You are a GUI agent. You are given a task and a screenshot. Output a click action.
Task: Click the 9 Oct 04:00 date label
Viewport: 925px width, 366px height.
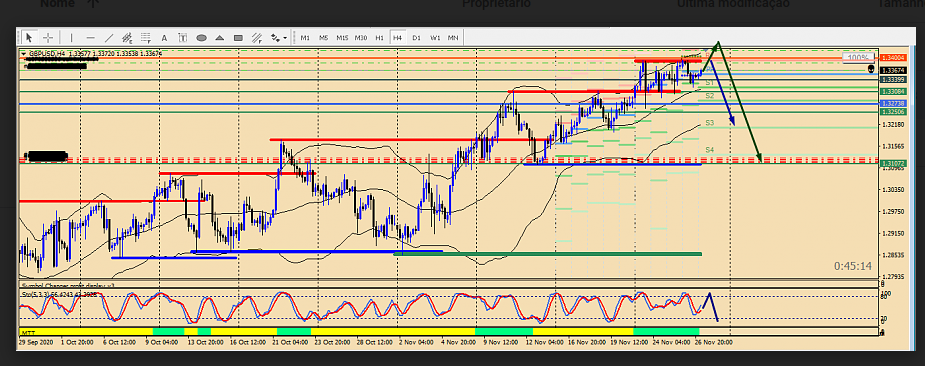point(162,341)
